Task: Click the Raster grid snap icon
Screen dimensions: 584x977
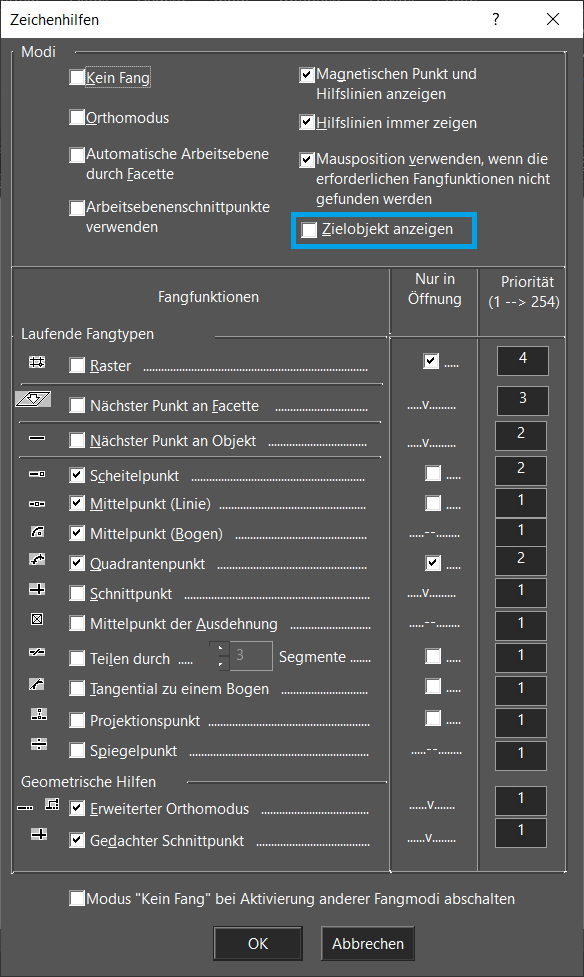Action: [x=37, y=361]
